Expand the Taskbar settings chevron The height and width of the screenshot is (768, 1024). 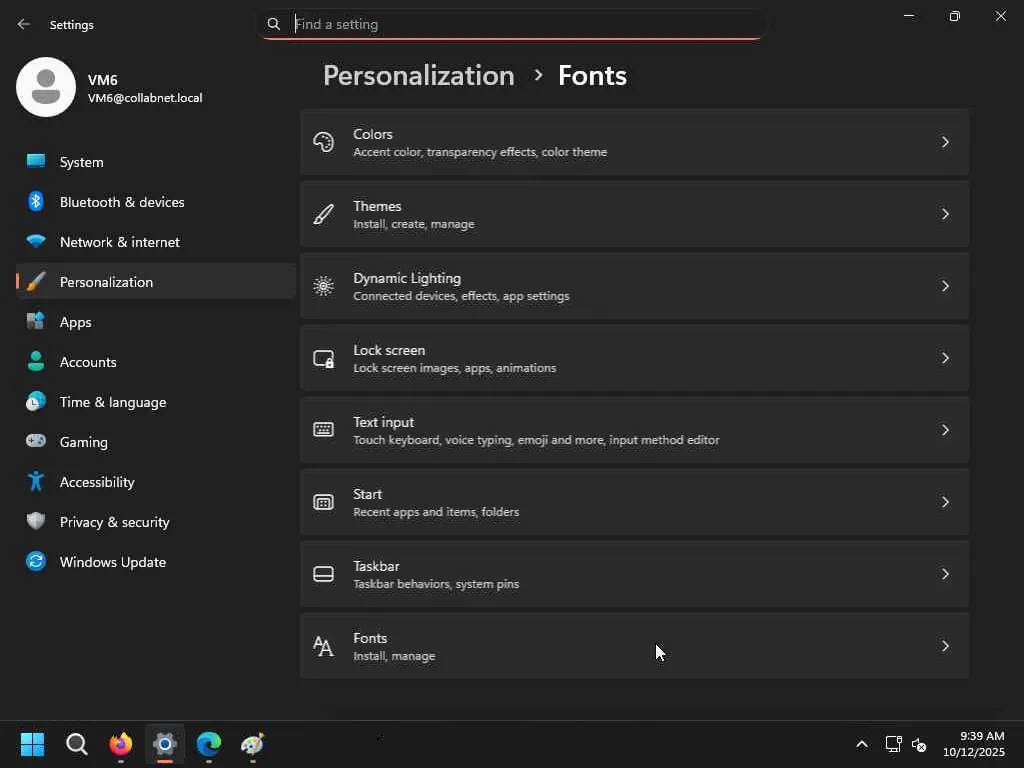pyautogui.click(x=945, y=574)
